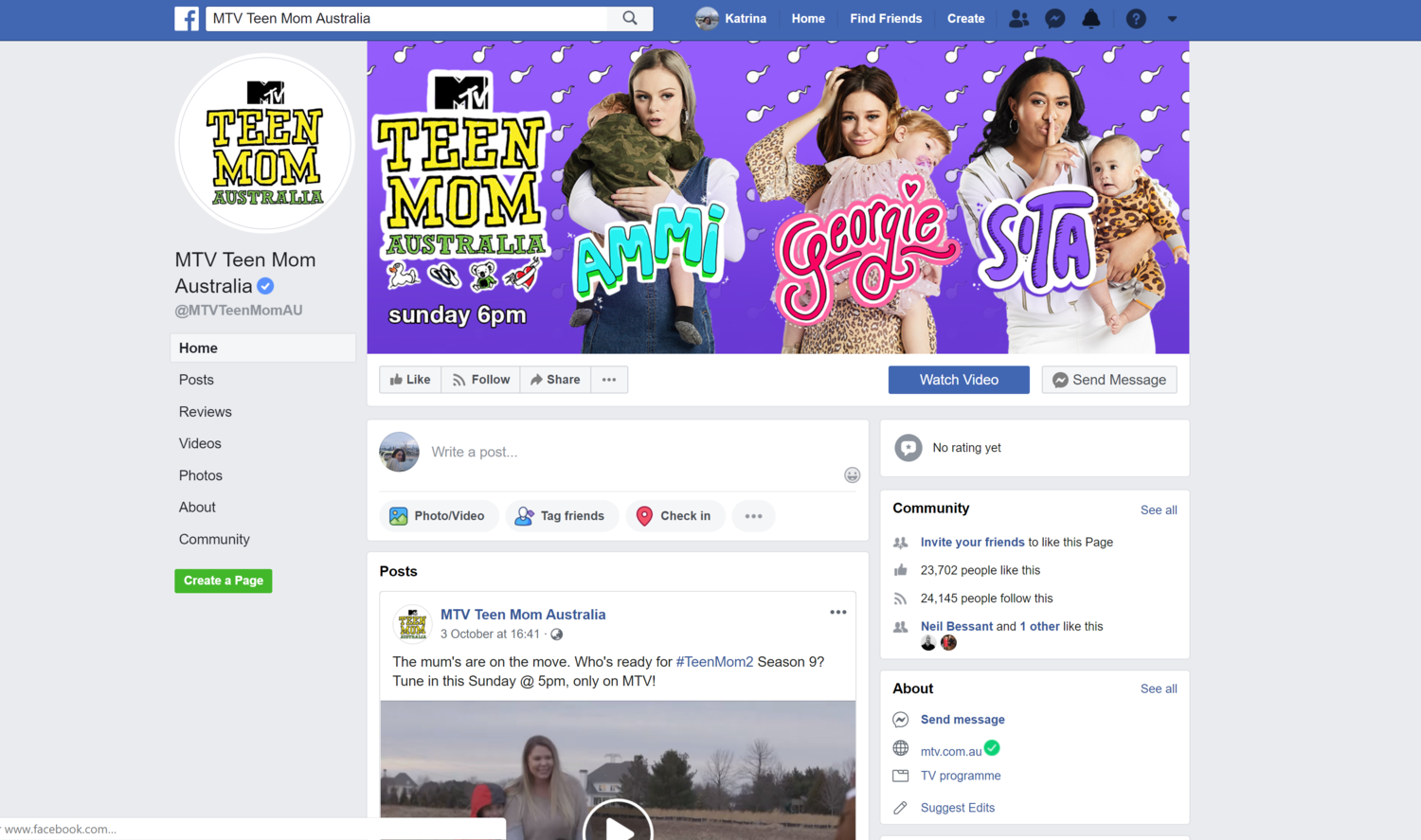The height and width of the screenshot is (840, 1421).
Task: Open the notifications bell
Action: [x=1091, y=18]
